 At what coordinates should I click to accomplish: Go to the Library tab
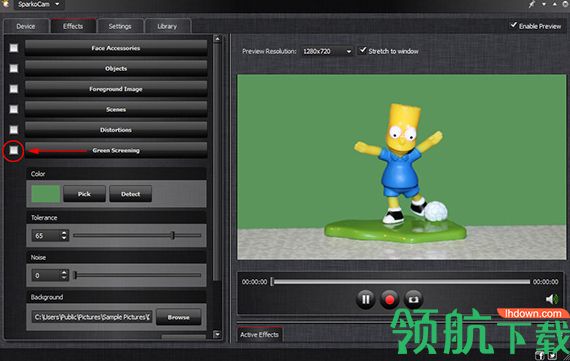click(x=167, y=26)
